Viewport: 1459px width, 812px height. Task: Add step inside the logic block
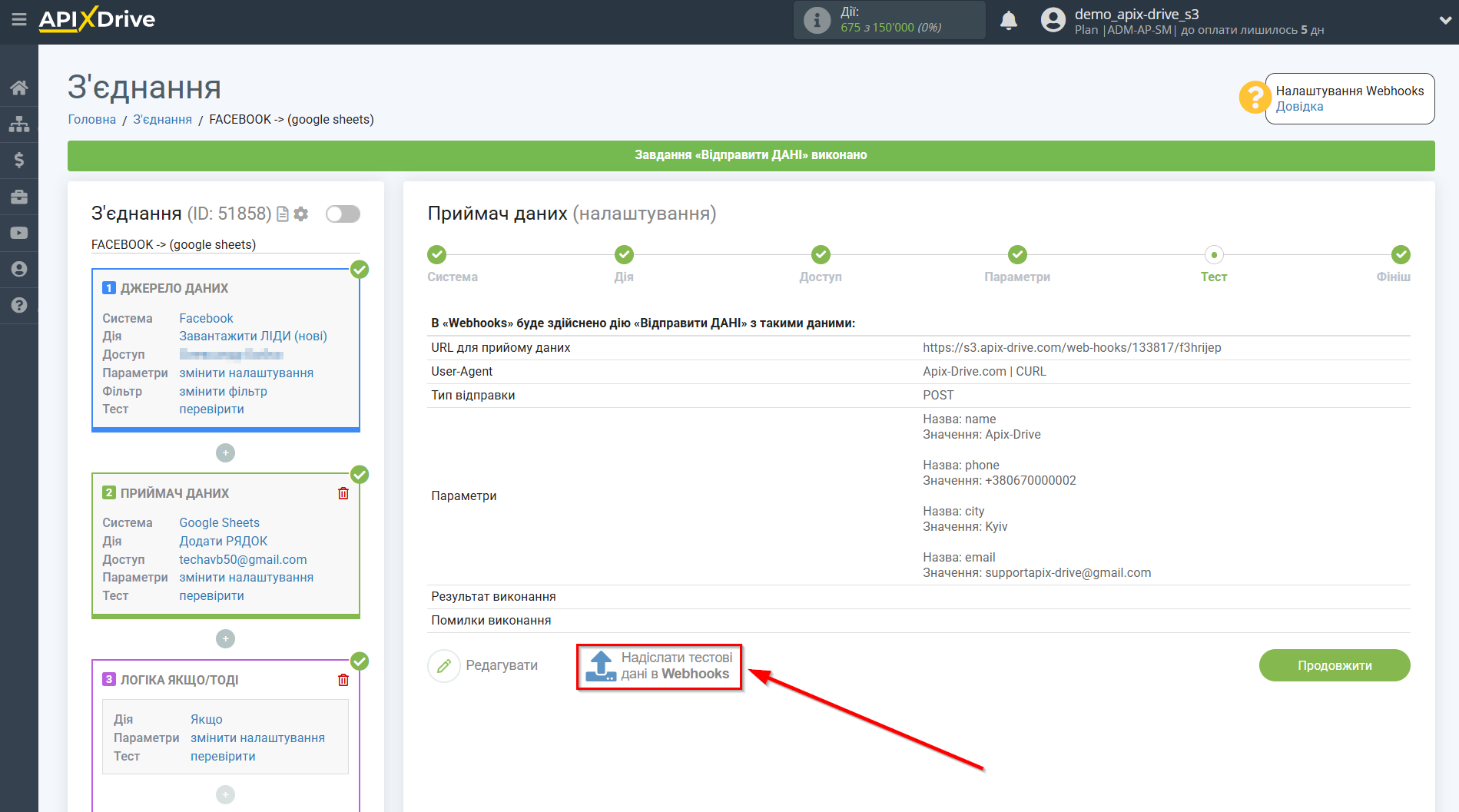(x=225, y=794)
